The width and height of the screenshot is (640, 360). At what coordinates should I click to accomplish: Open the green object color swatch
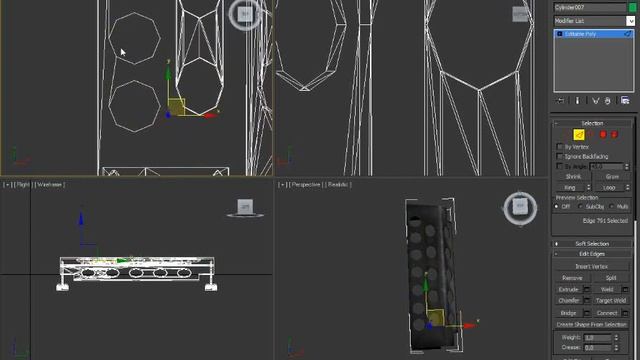[632, 7]
